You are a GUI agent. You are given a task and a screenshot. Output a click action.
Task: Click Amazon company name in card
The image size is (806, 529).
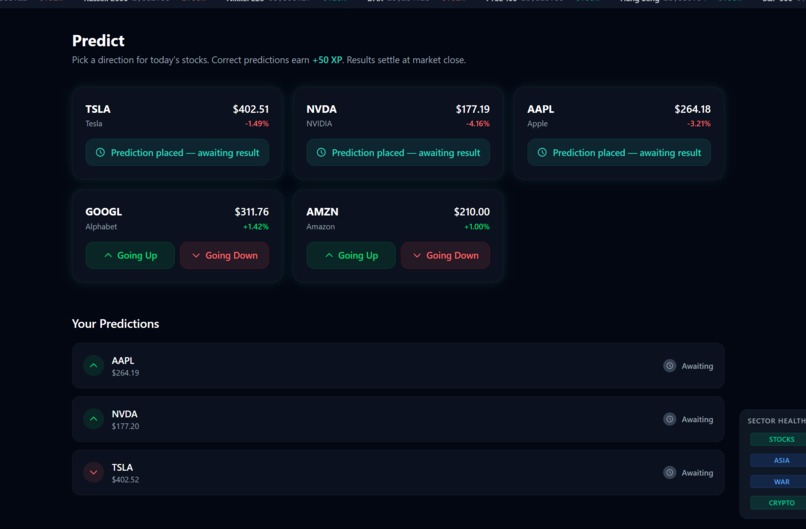[x=321, y=227]
